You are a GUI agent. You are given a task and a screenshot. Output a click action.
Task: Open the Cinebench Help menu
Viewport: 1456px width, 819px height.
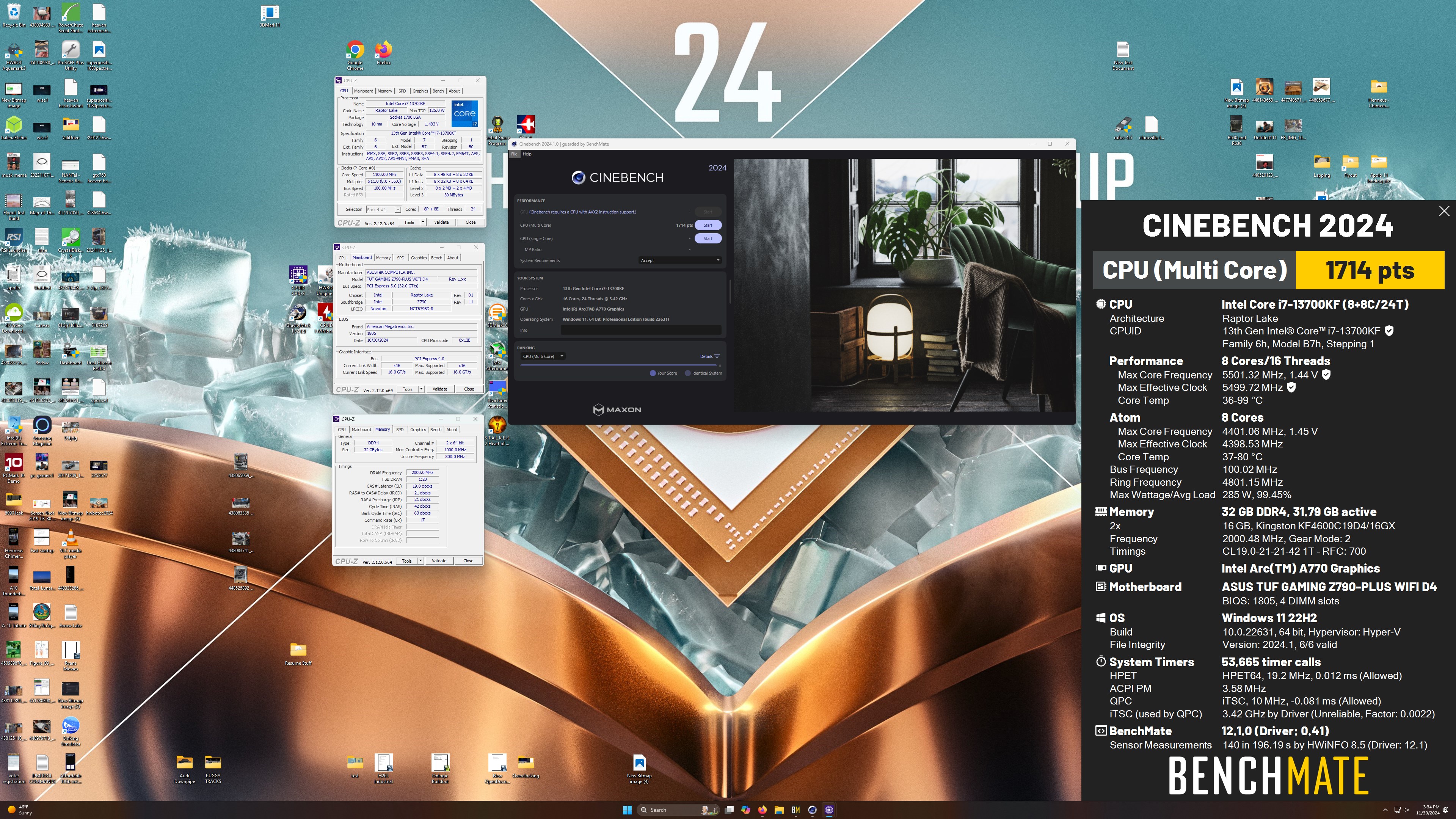(x=527, y=154)
